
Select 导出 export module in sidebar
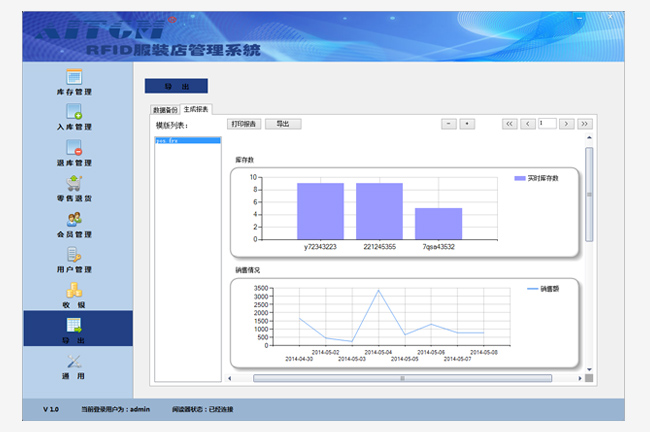click(x=73, y=329)
